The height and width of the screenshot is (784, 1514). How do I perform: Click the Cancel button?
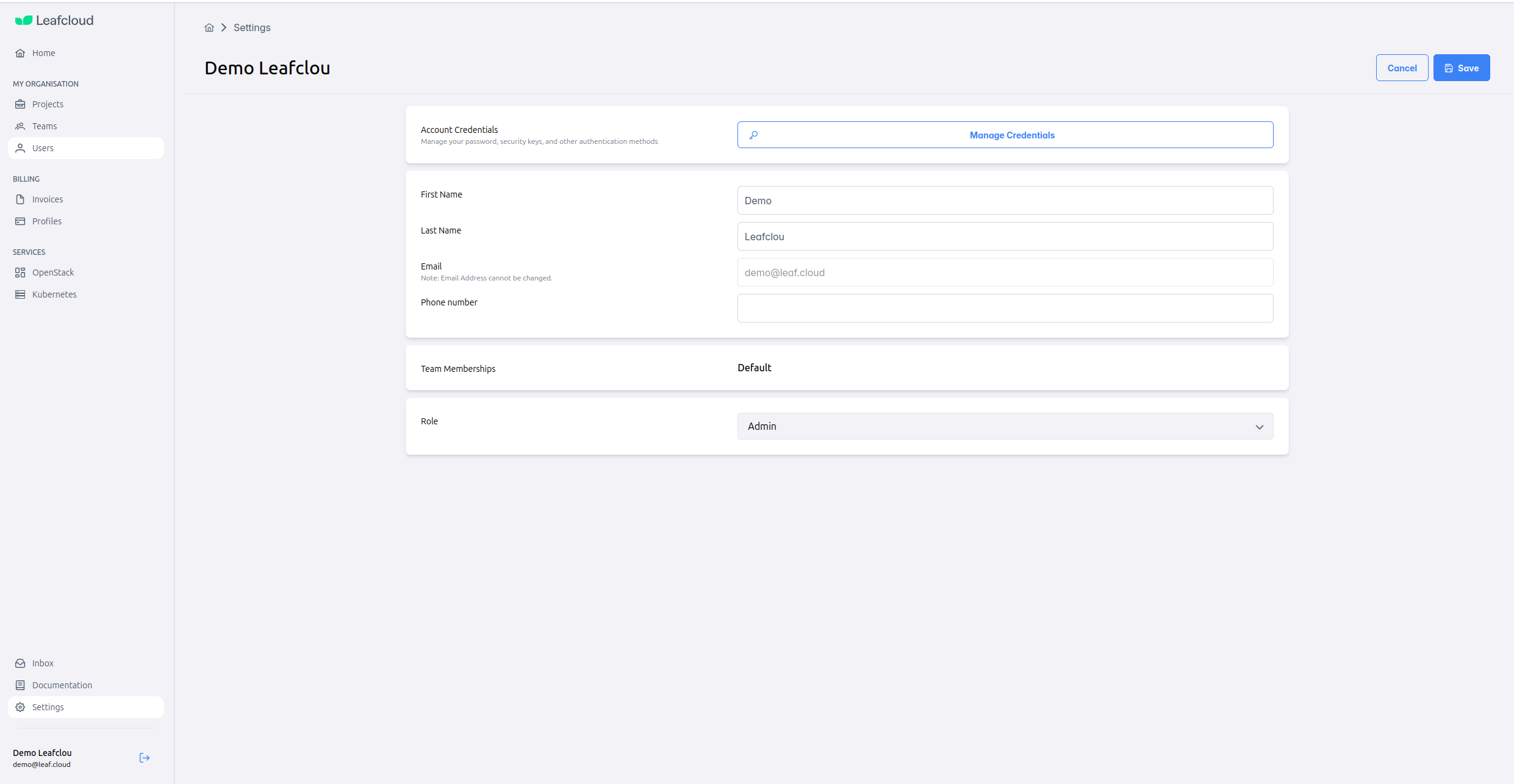(x=1402, y=68)
